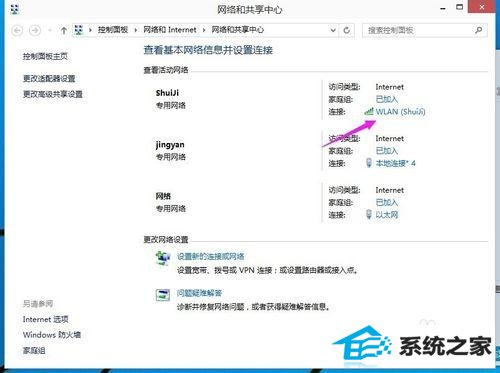
Task: Select 网络和 Internet breadcrumb
Action: pyautogui.click(x=170, y=30)
